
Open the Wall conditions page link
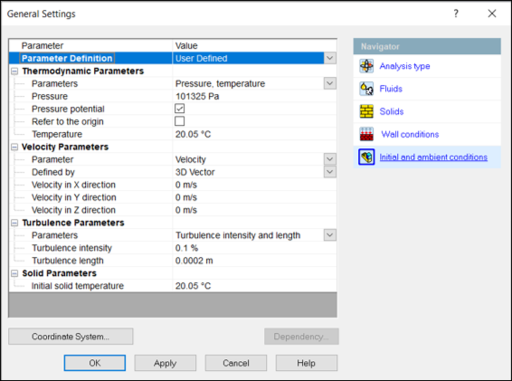pyautogui.click(x=410, y=134)
